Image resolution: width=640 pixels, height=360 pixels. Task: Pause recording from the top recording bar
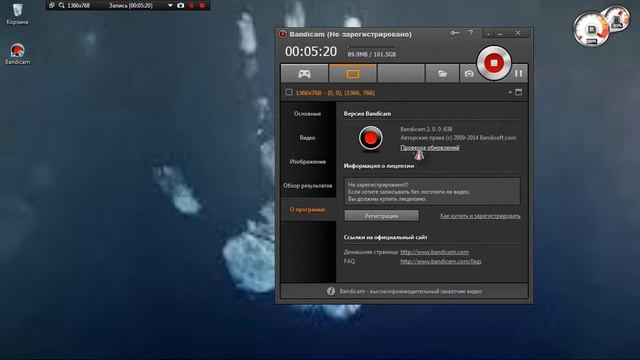[x=191, y=6]
